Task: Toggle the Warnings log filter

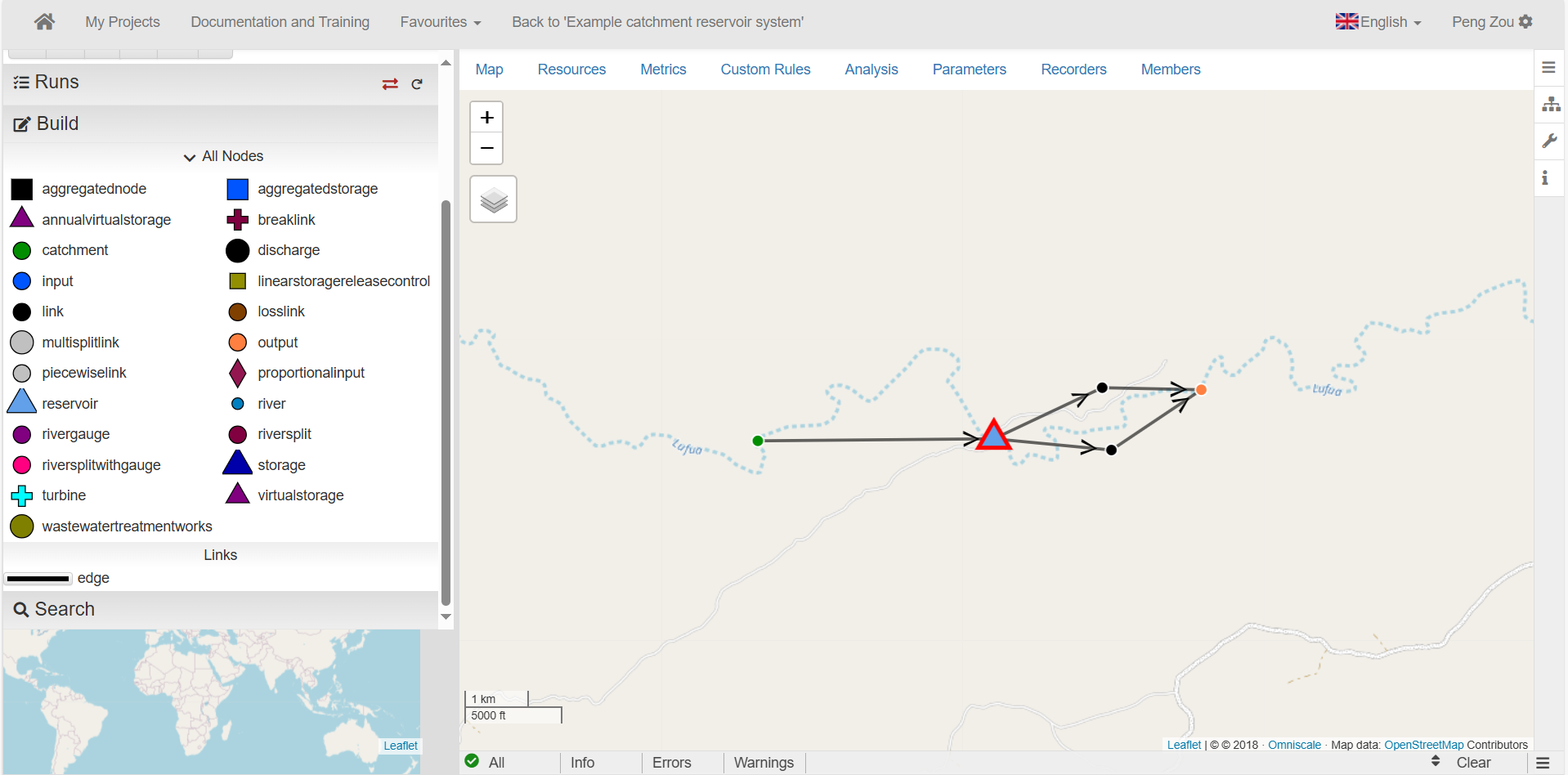Action: [764, 763]
